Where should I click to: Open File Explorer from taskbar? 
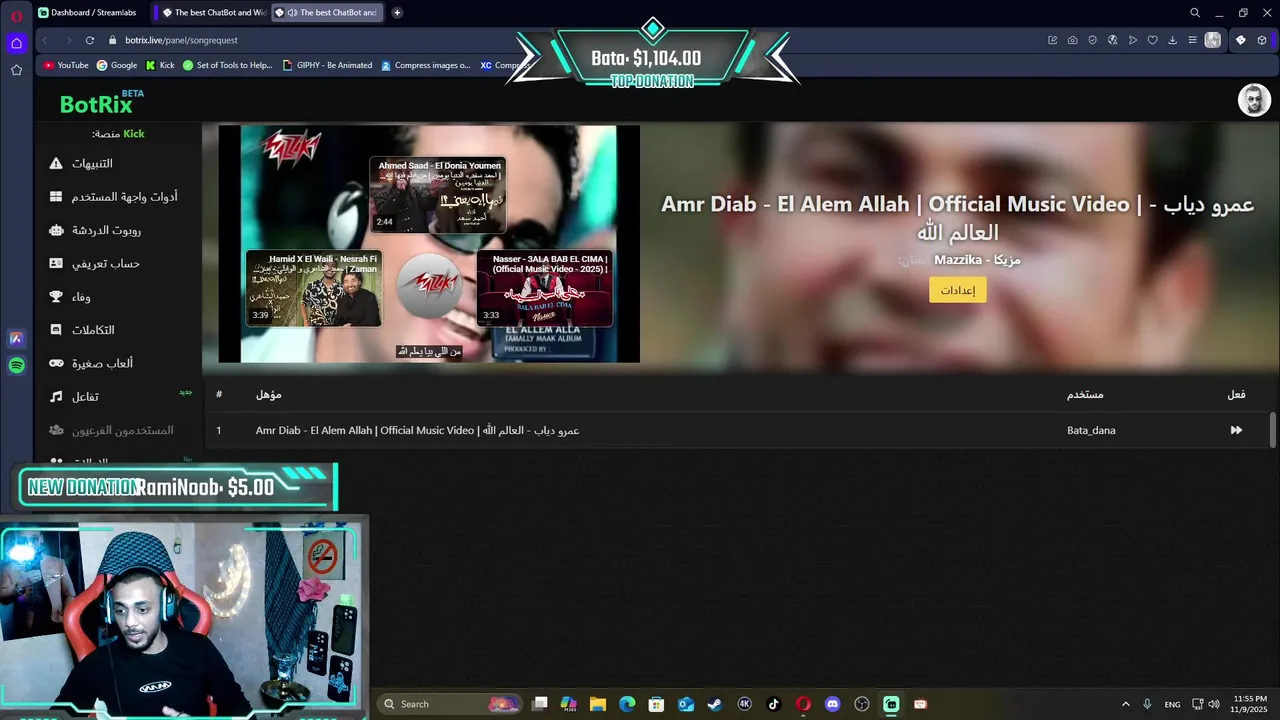(598, 704)
